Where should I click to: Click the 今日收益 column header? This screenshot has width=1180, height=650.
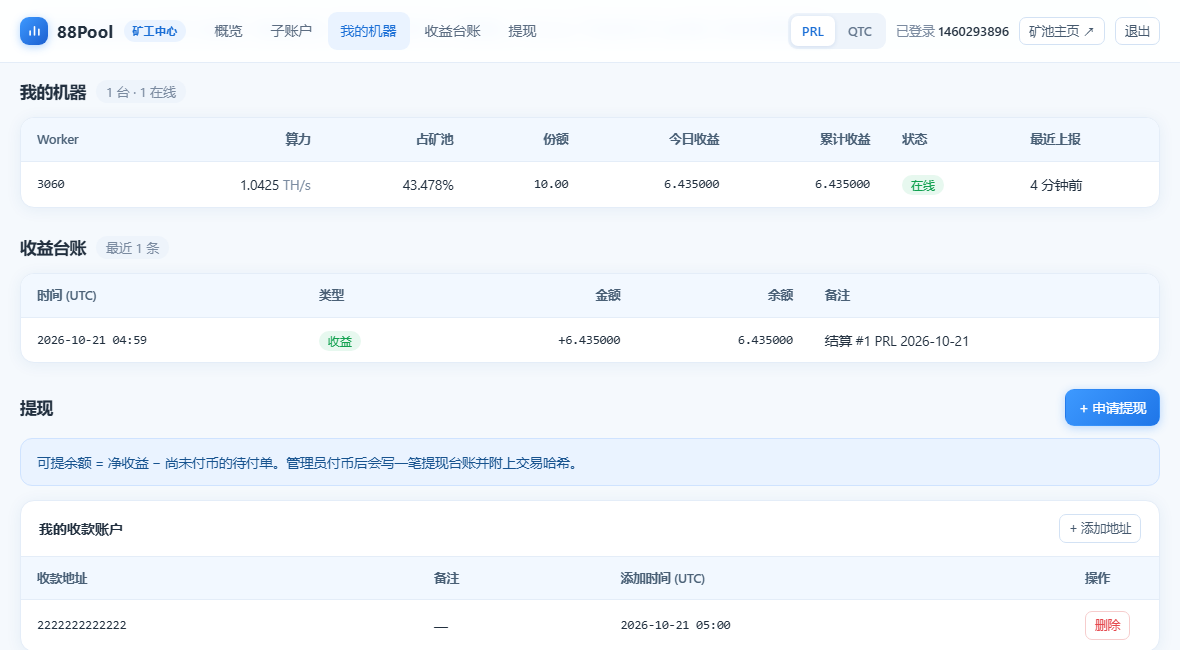[695, 139]
